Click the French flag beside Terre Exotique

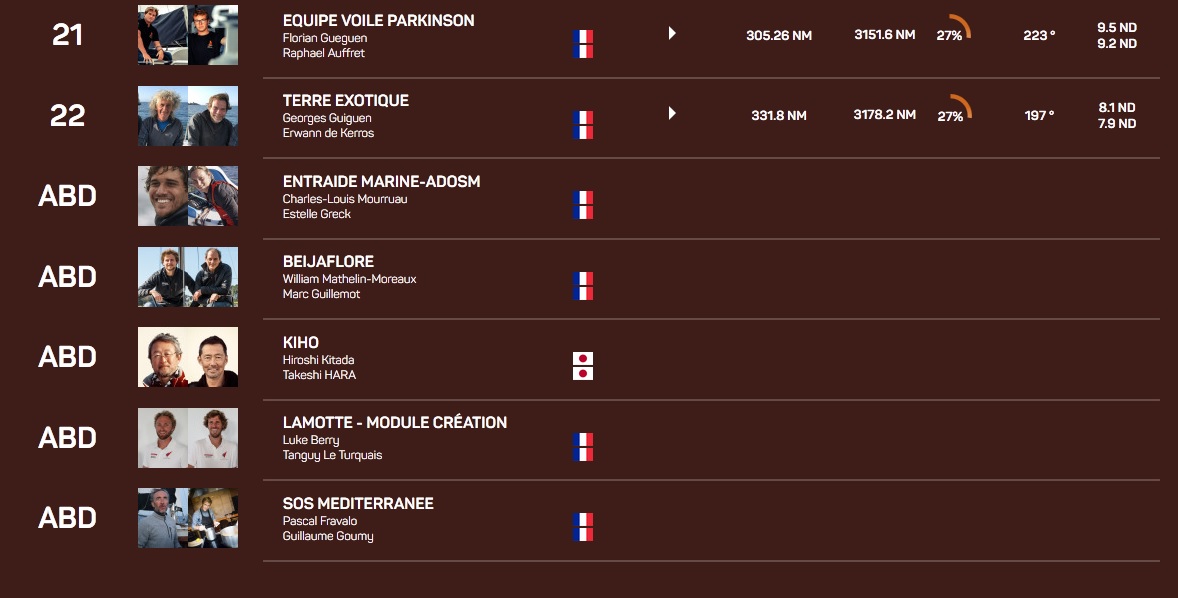pos(583,124)
